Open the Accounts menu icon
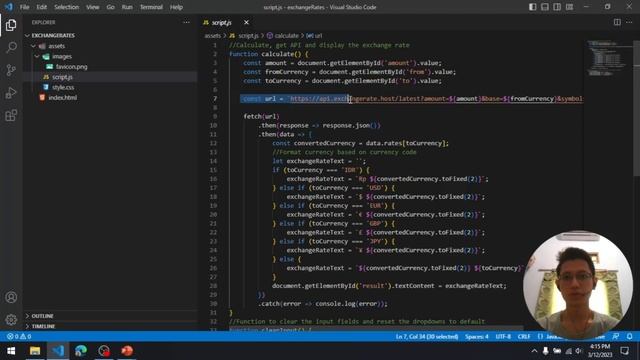Image resolution: width=640 pixels, height=360 pixels. (11, 297)
